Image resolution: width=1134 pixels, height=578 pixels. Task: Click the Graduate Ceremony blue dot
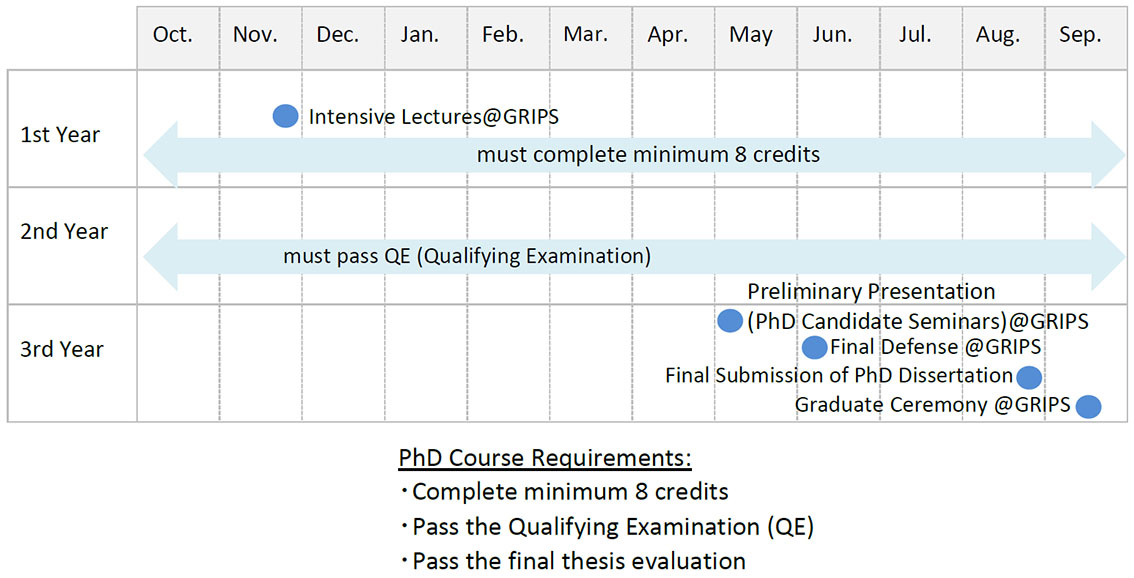point(1088,407)
